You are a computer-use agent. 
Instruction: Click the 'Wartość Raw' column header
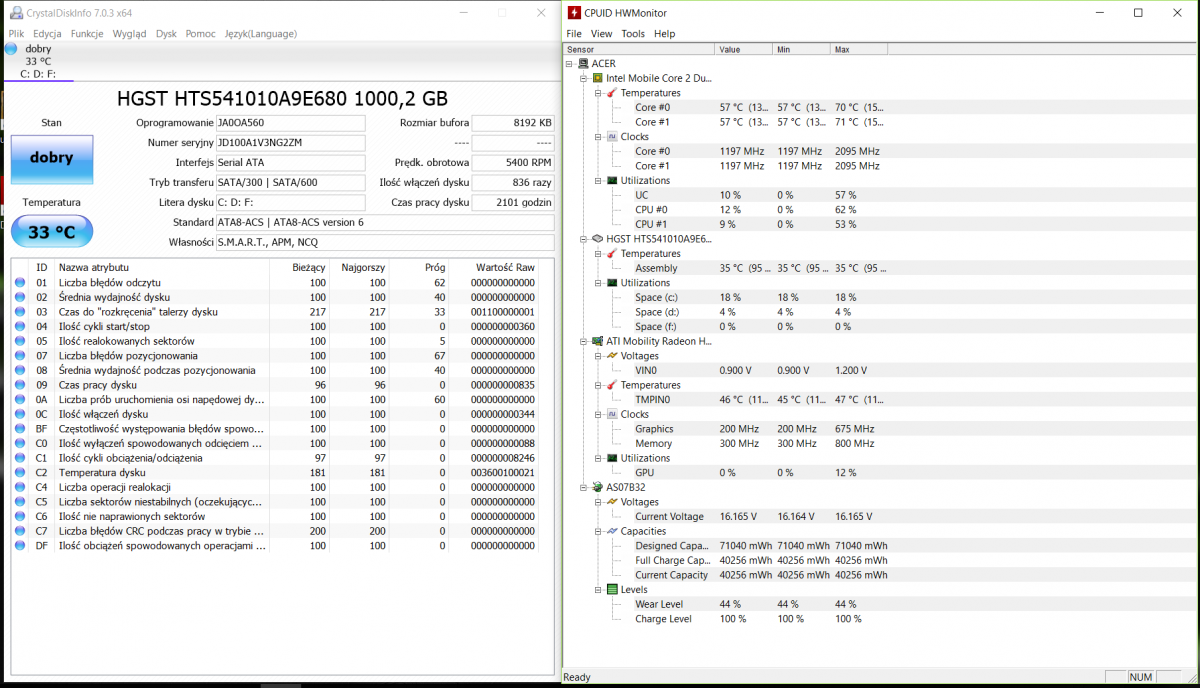pos(494,267)
